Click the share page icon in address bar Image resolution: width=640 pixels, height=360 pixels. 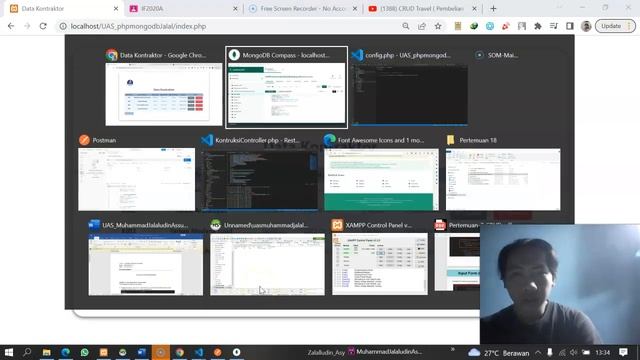click(422, 26)
